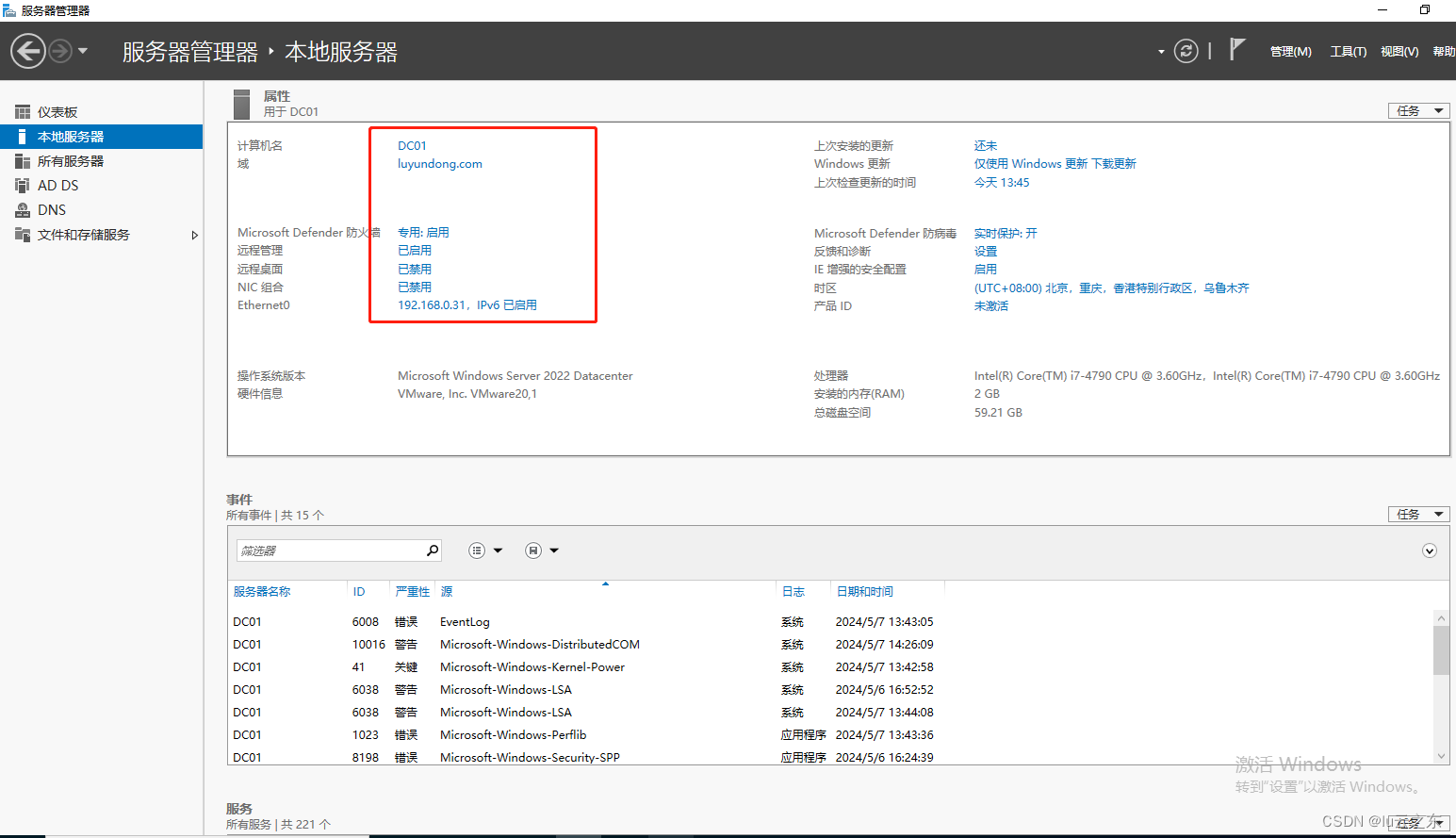
Task: Select 仪表板 in the sidebar
Action: pyautogui.click(x=101, y=112)
